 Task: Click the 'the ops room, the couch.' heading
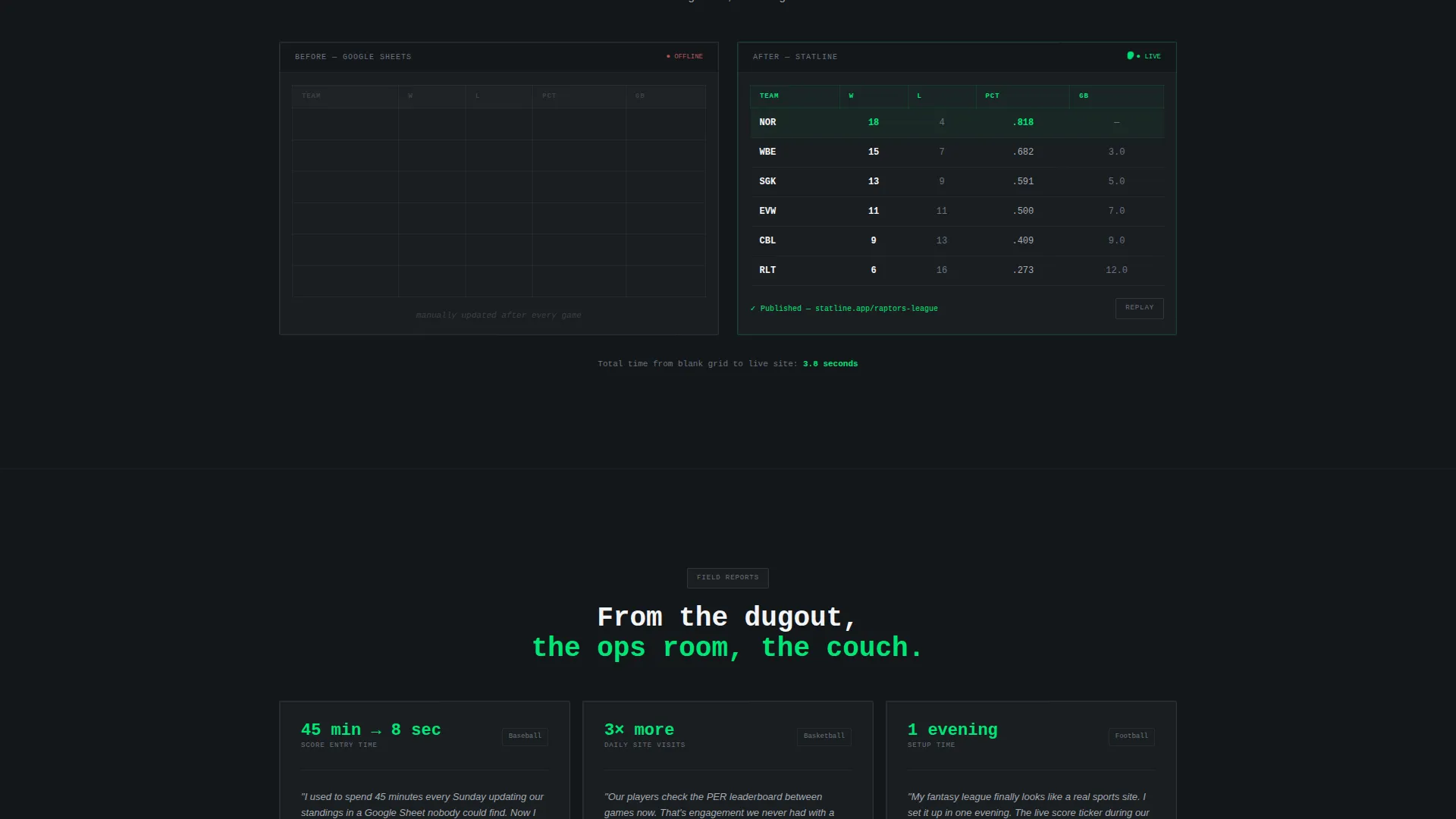tap(727, 648)
